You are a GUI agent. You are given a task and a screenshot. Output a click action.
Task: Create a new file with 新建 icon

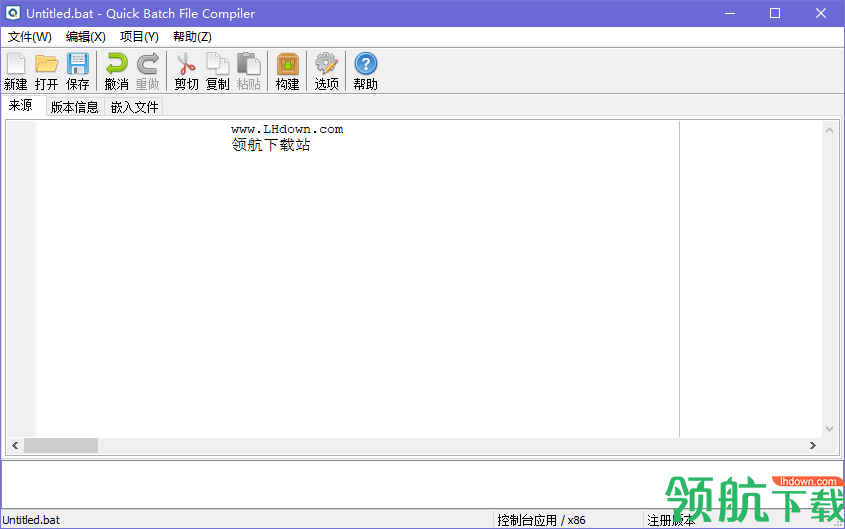pos(16,71)
